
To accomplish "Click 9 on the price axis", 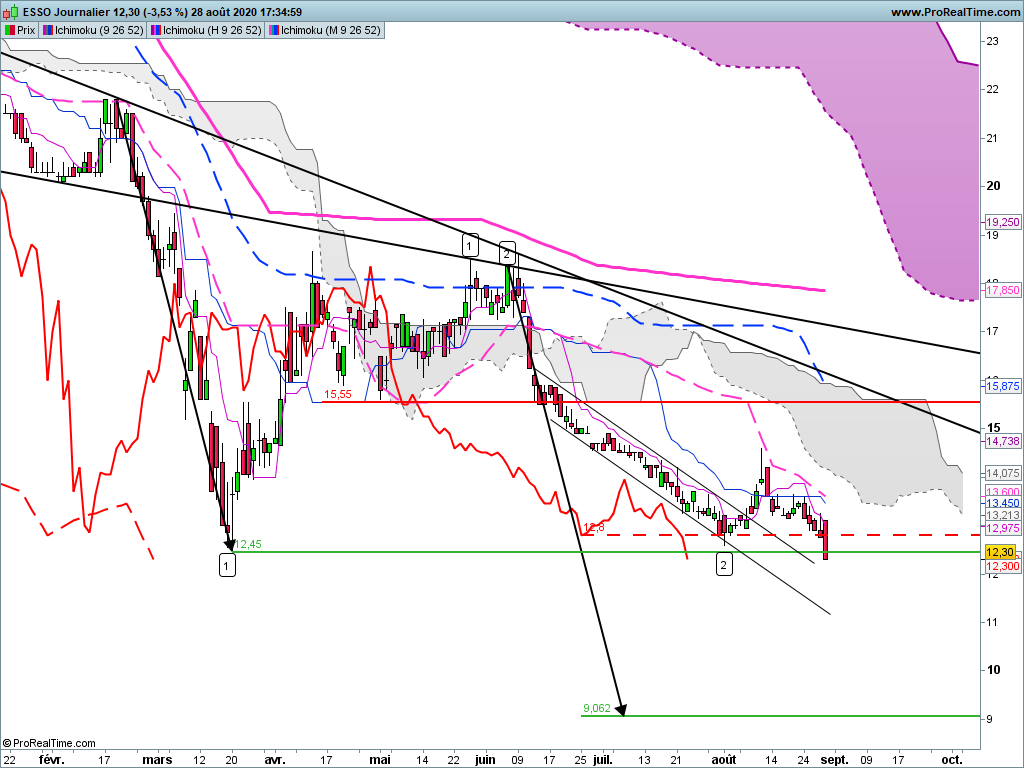I will (990, 718).
